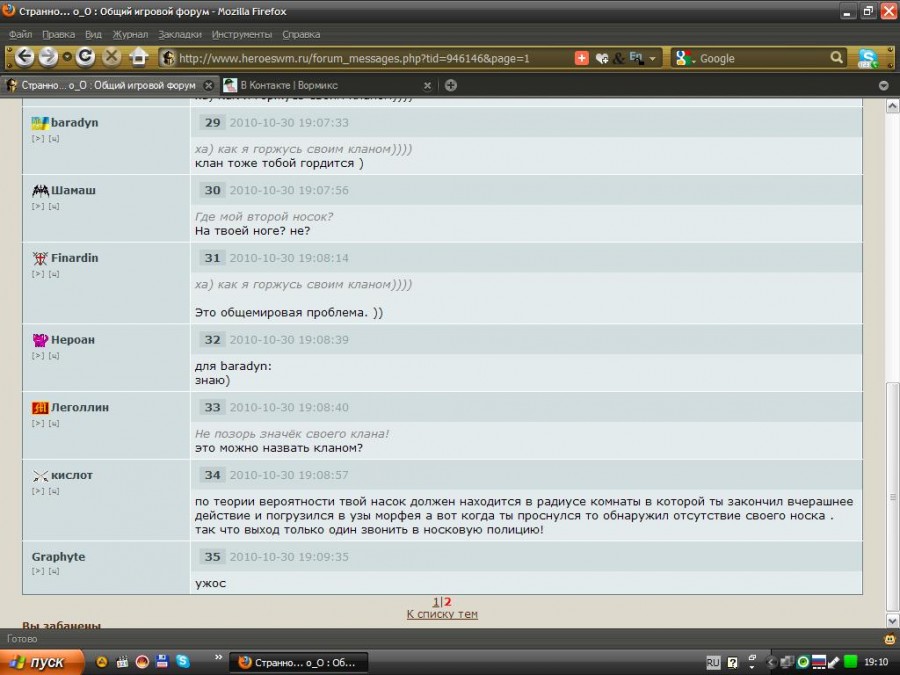This screenshot has height=675, width=900.
Task: Open baradyn's user profile link
Action: (x=75, y=122)
